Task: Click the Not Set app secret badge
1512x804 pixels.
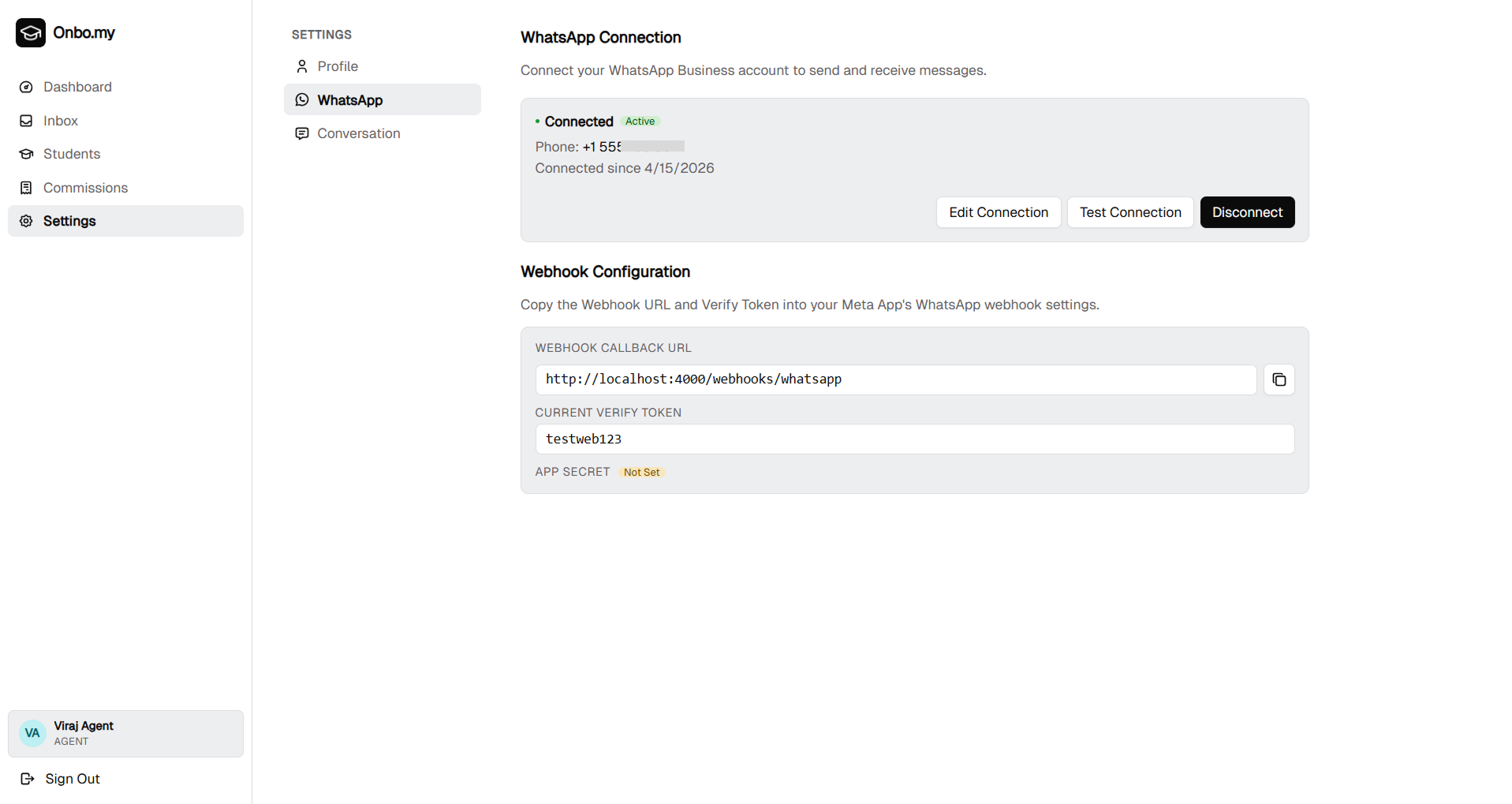Action: pyautogui.click(x=641, y=473)
